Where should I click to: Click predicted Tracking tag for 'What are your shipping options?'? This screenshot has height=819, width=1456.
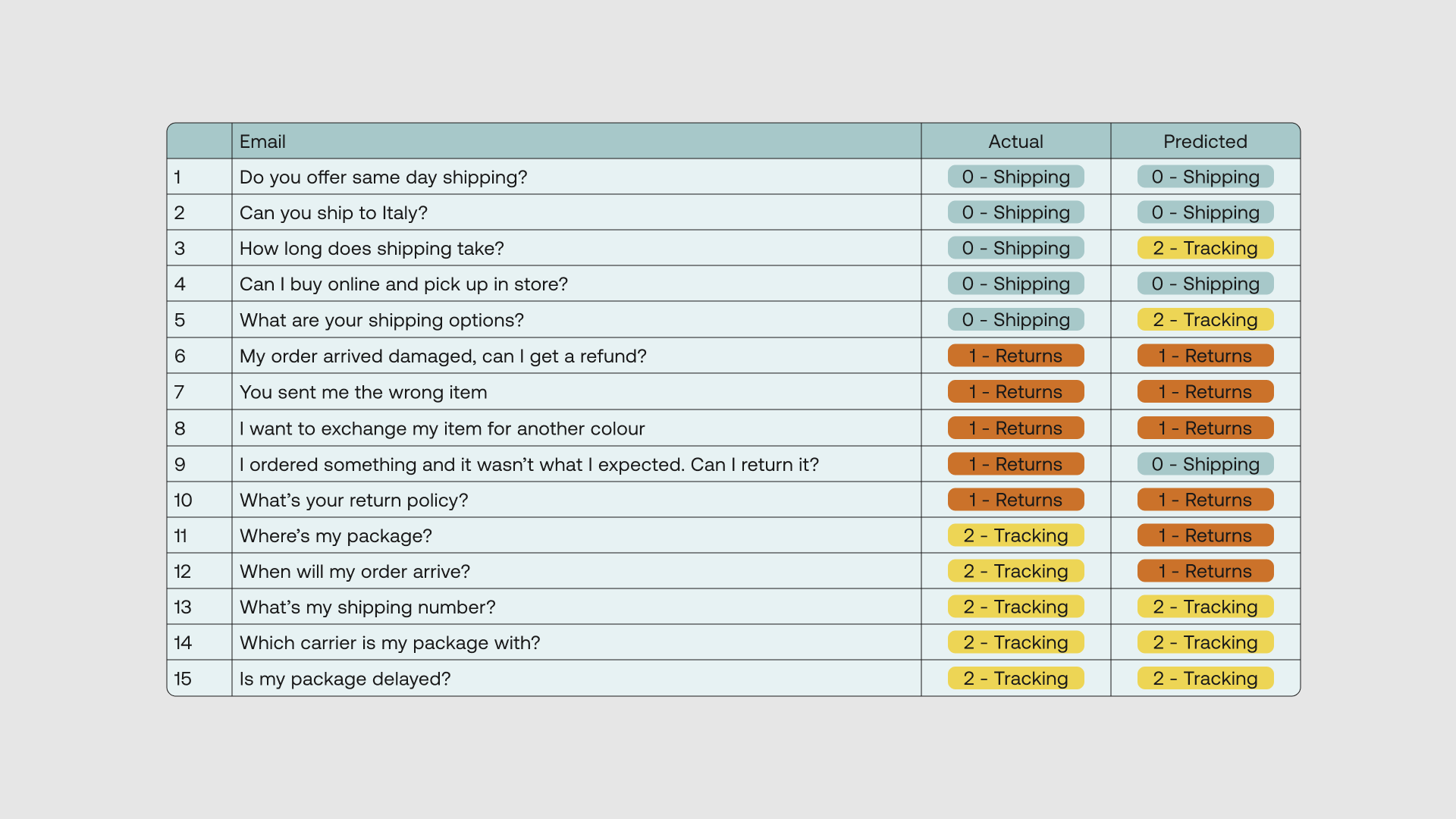pos(1205,320)
